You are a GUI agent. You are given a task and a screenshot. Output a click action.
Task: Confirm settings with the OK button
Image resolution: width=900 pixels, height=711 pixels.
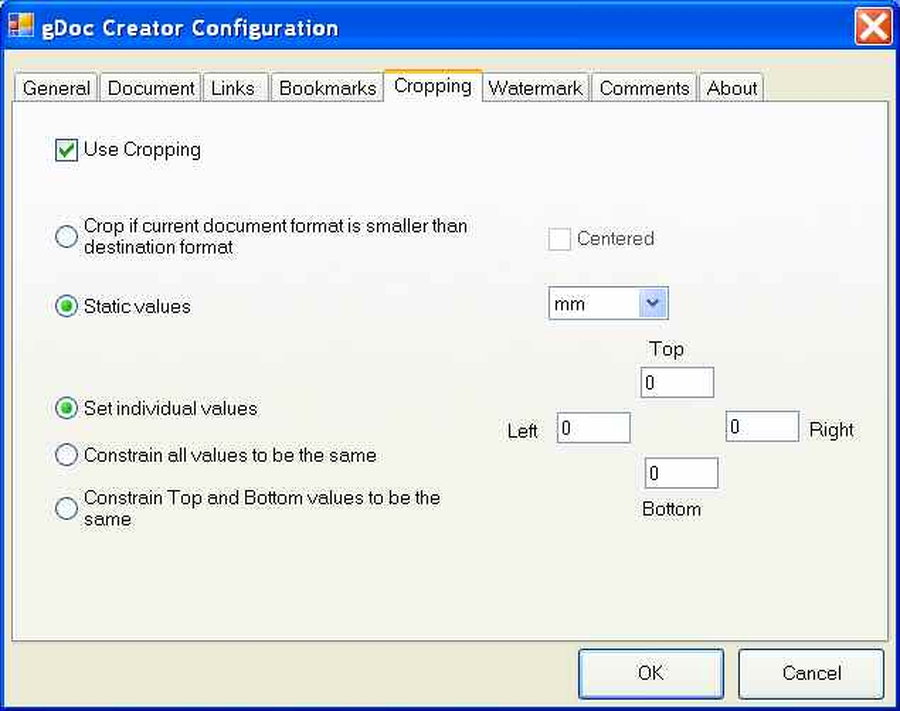click(651, 674)
